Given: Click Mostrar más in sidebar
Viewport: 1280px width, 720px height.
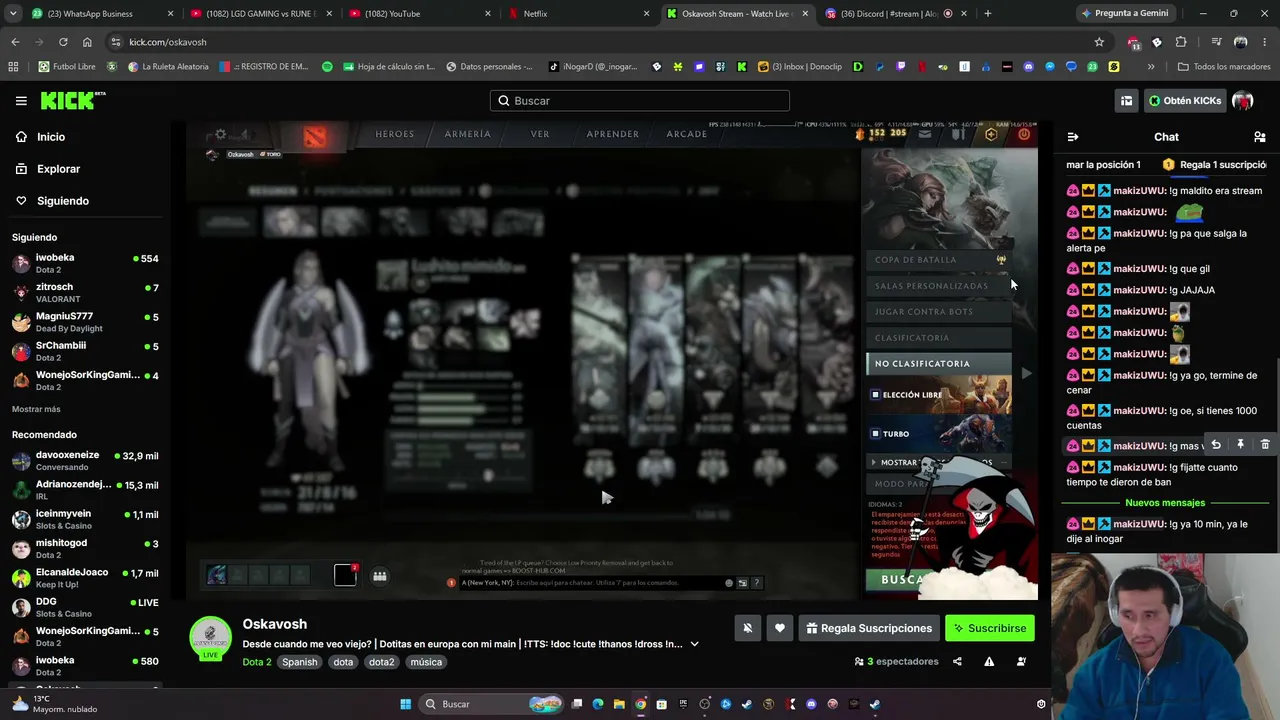Looking at the screenshot, I should coord(36,409).
